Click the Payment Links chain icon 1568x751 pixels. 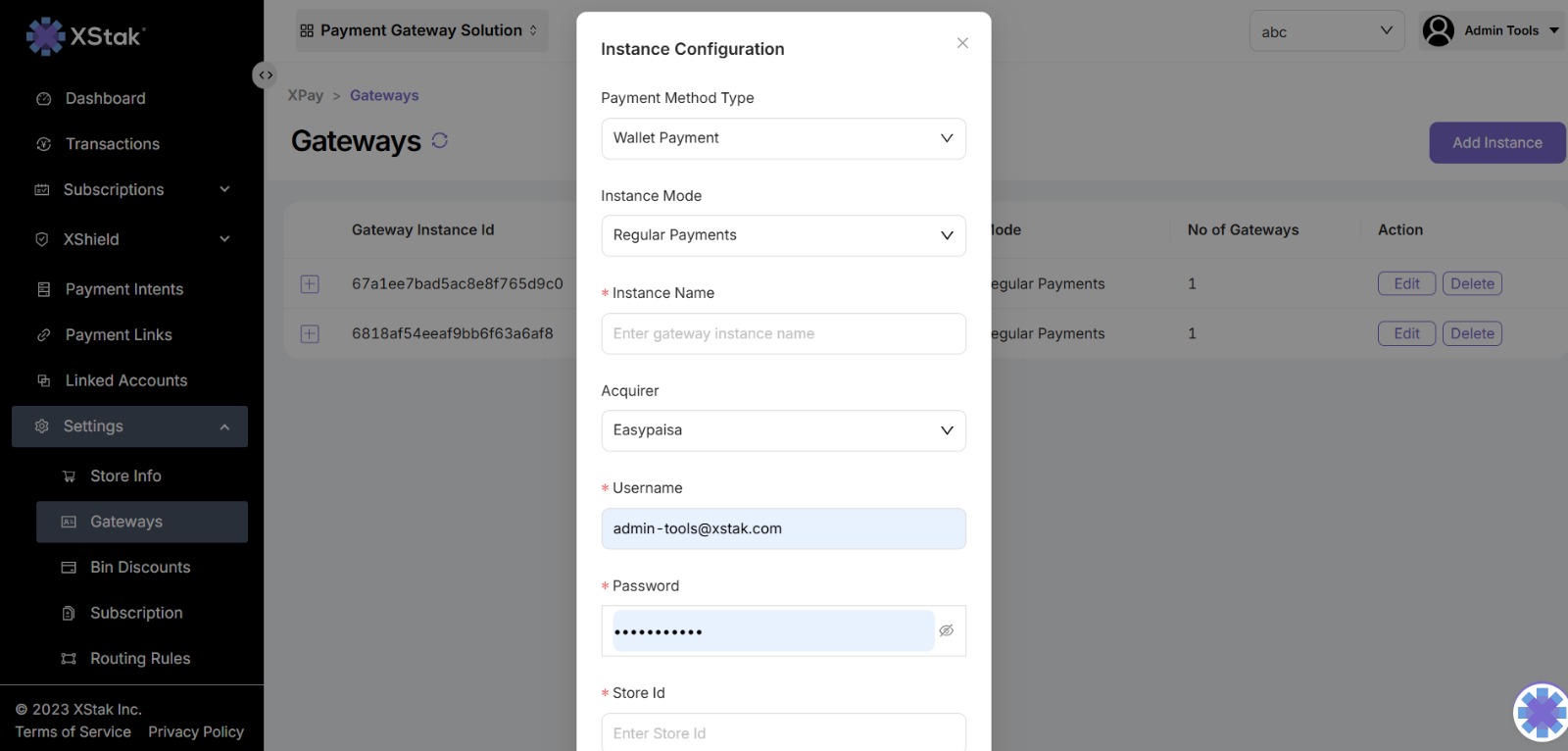[x=43, y=335]
